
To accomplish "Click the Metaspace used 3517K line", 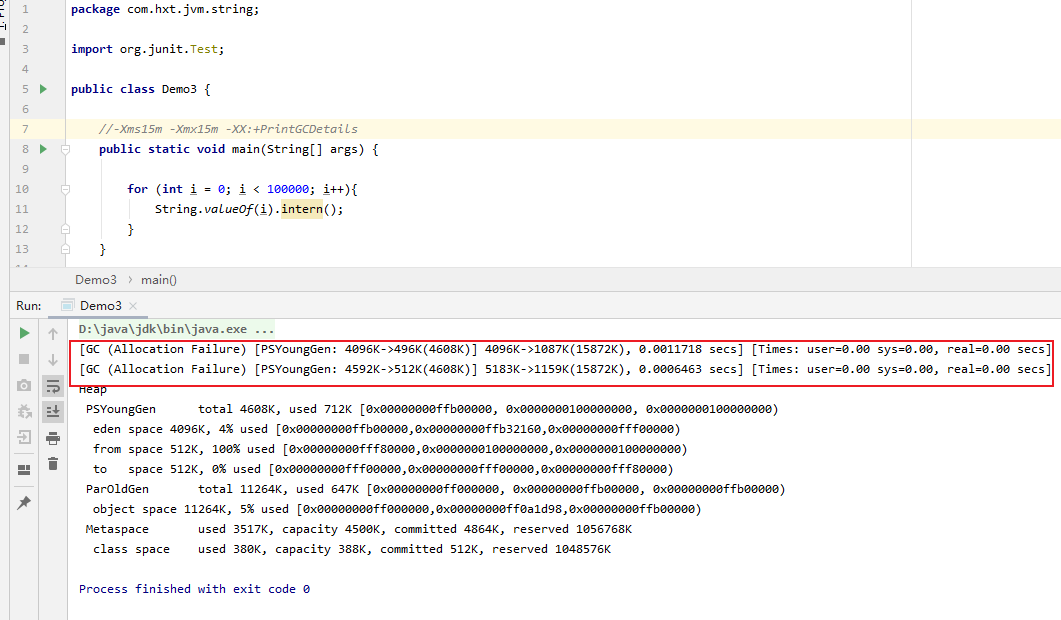I will pyautogui.click(x=359, y=529).
